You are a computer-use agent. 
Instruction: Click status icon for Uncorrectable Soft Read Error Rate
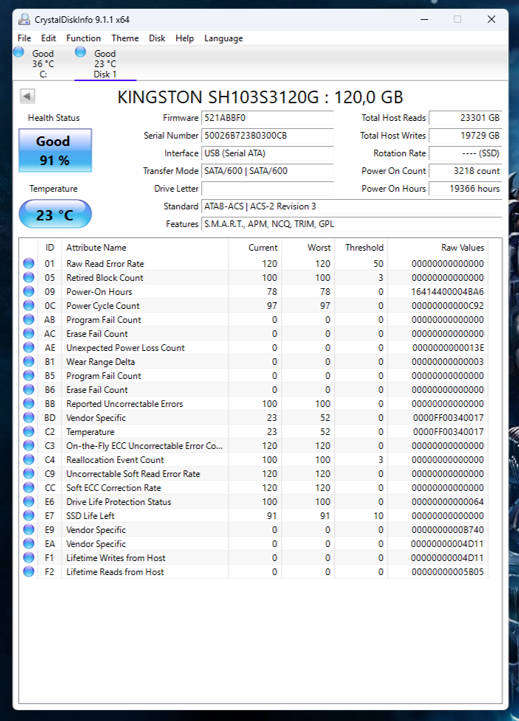29,474
